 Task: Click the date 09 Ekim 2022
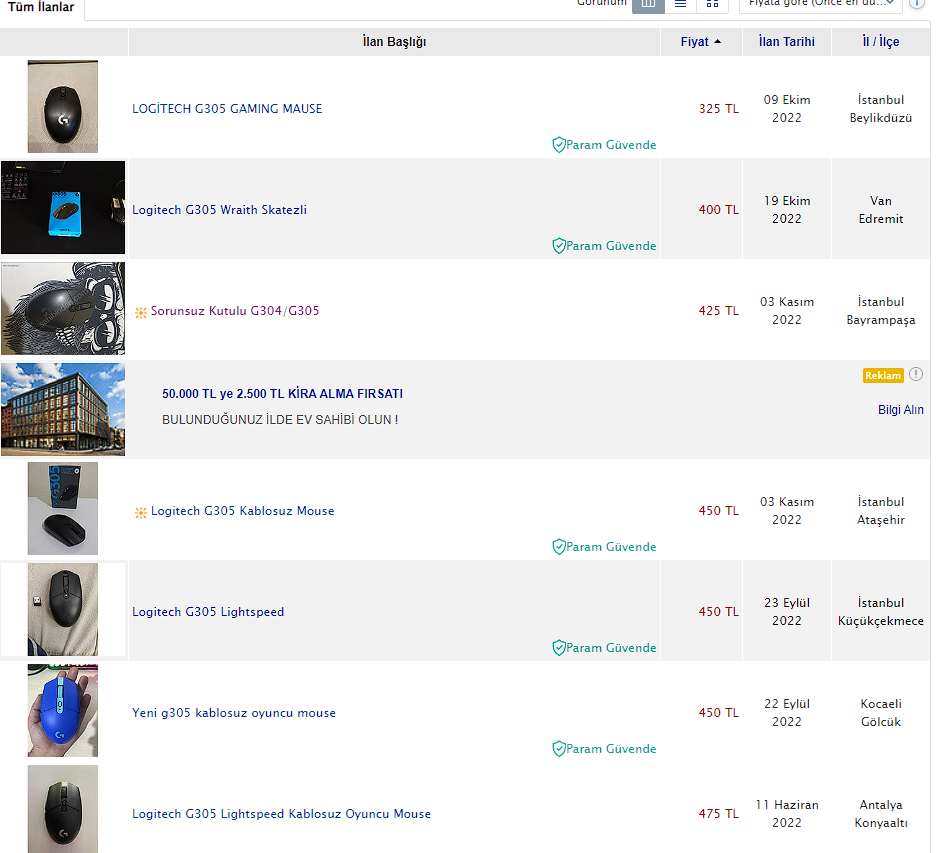coord(786,108)
